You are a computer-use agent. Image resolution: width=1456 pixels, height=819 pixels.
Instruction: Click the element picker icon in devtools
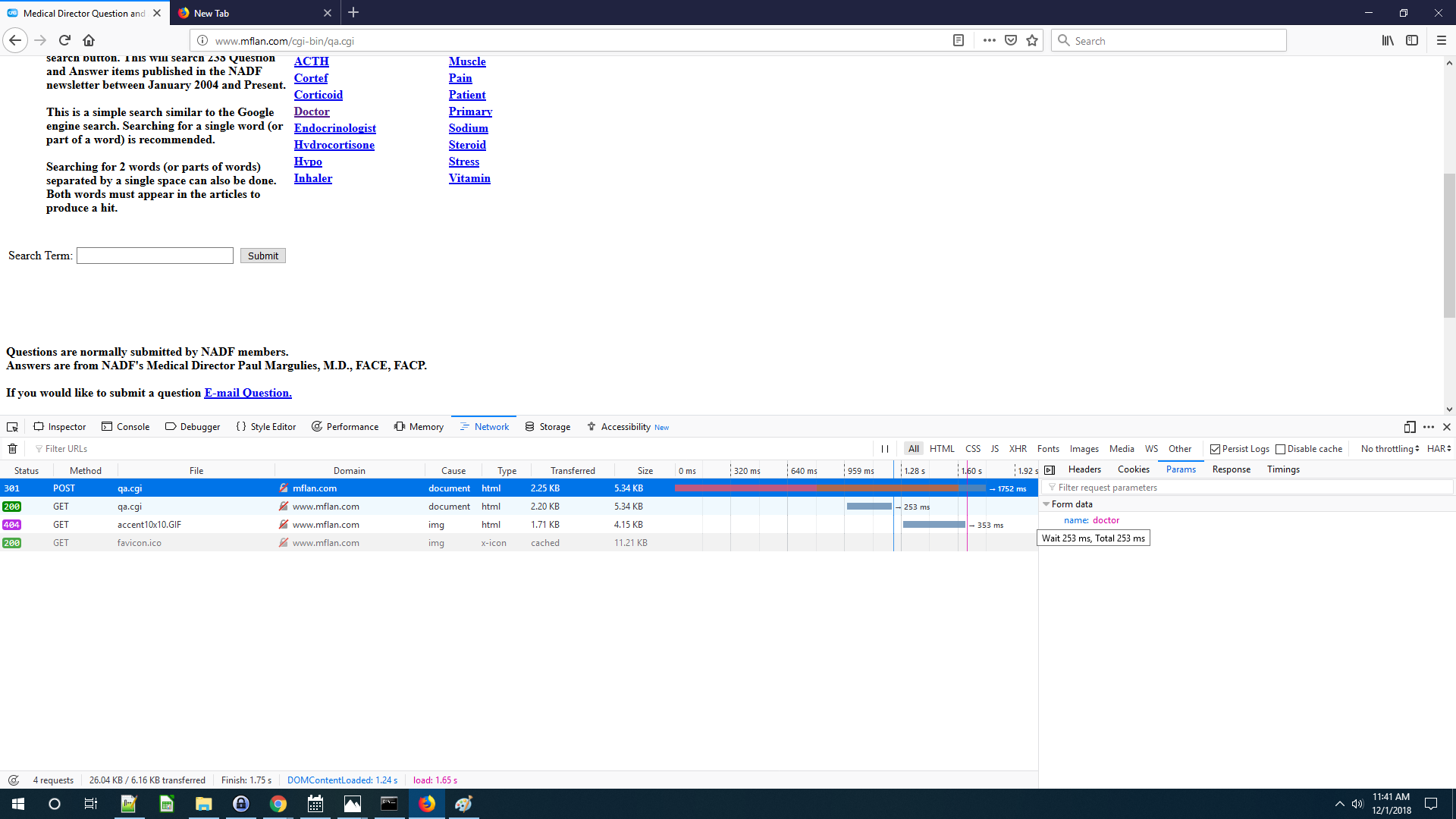click(12, 427)
